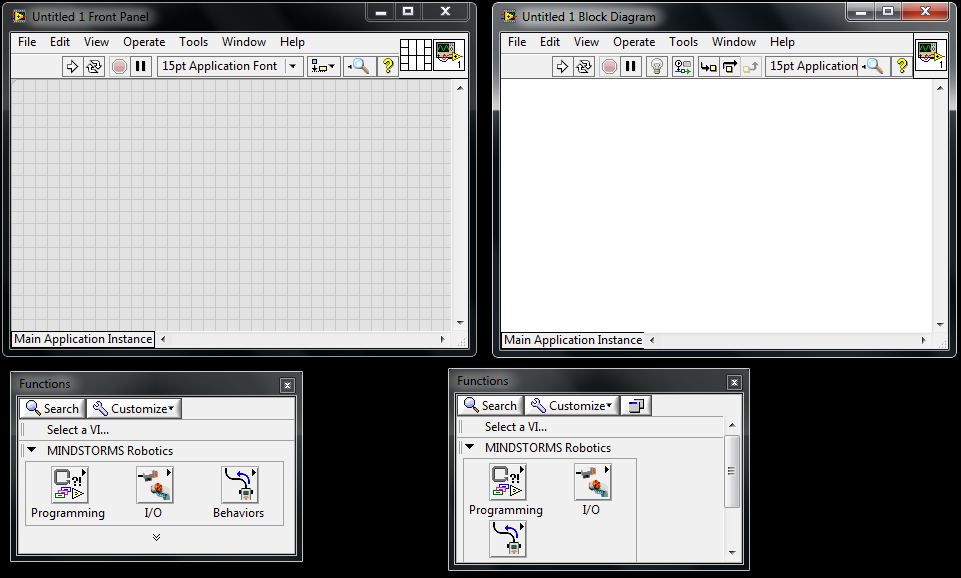The width and height of the screenshot is (961, 578).
Task: Click scrollbar thumb in right Functions palette
Action: pos(732,471)
